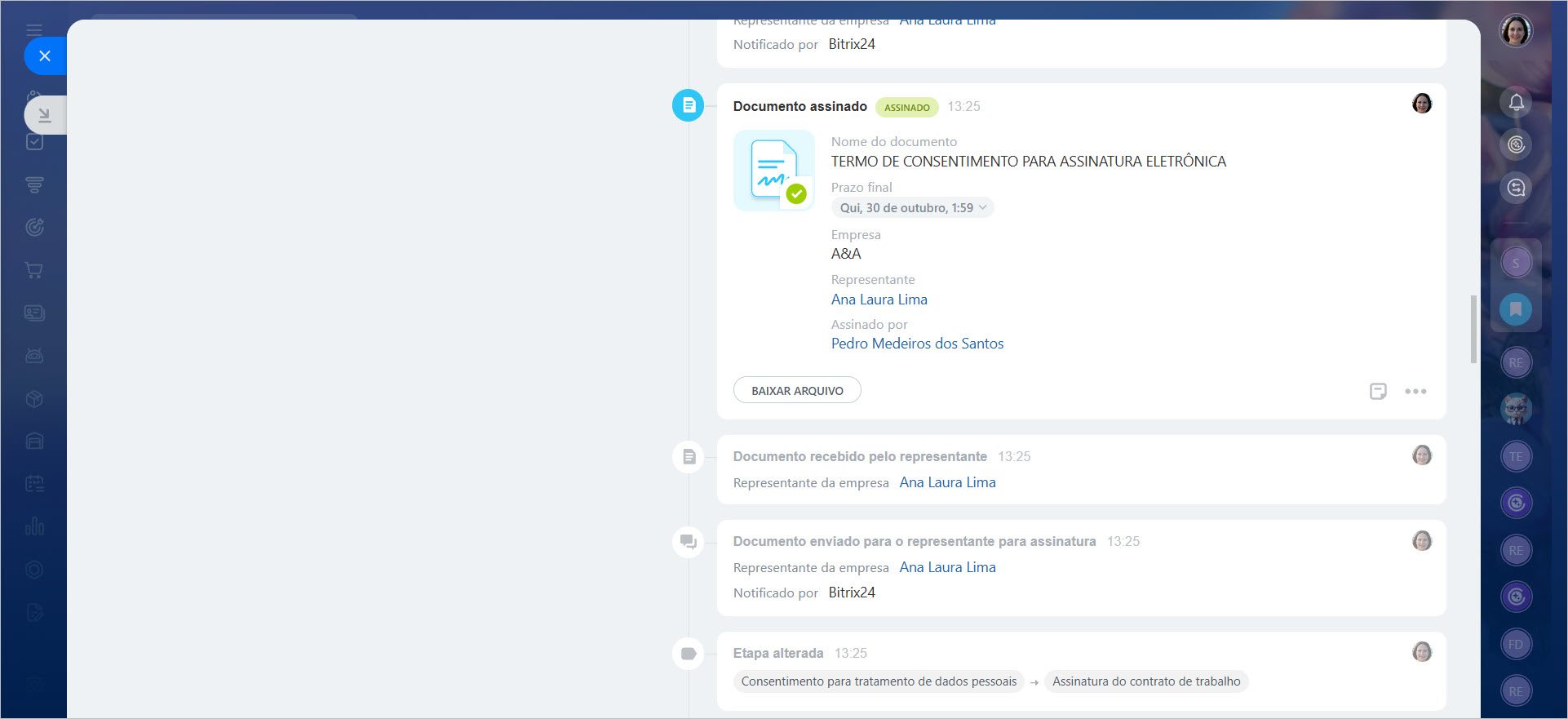This screenshot has width=1568, height=719.
Task: Open the target goals icon in the sidebar
Action: point(34,227)
